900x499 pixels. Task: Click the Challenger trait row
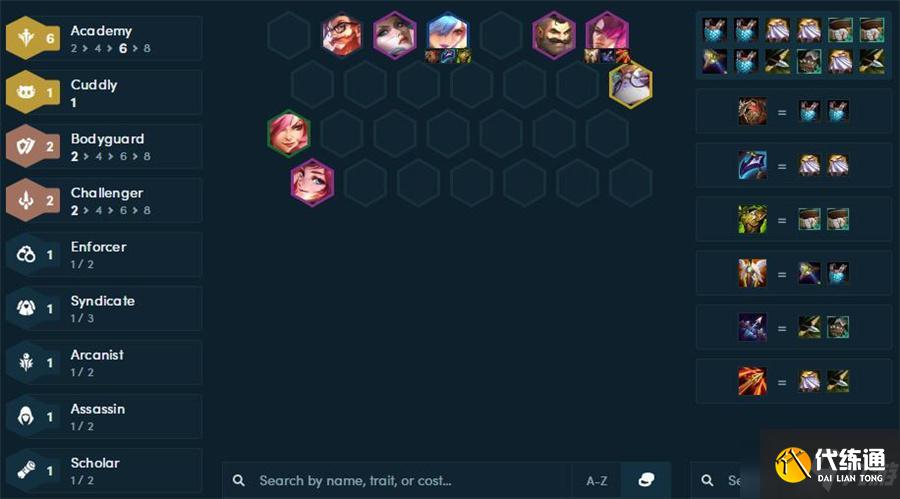point(104,200)
